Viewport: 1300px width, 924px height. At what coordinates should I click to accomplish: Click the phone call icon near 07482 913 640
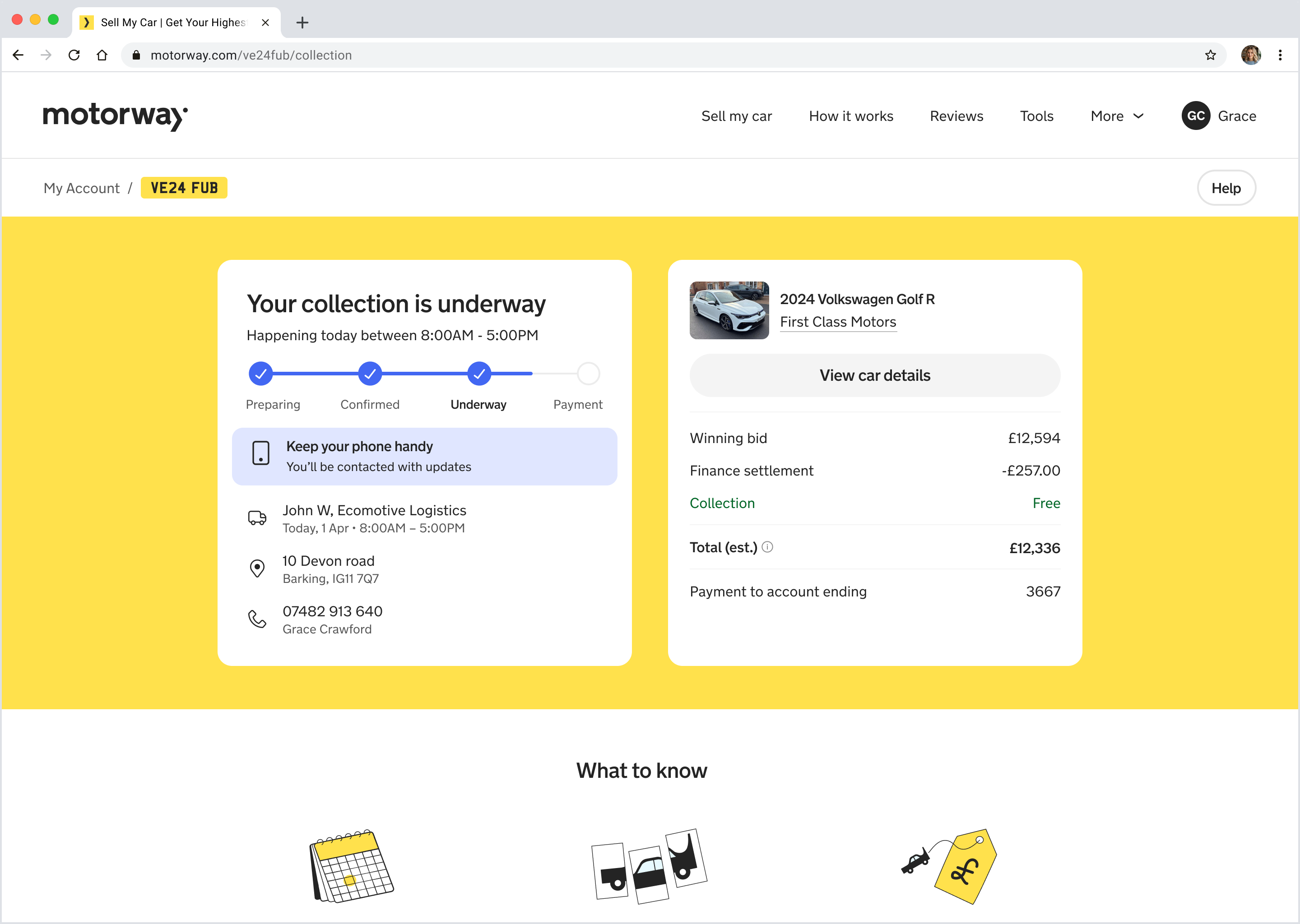(257, 619)
